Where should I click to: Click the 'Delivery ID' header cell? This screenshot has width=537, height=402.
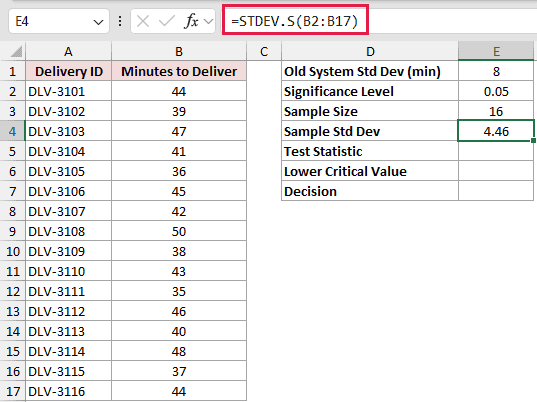(68, 72)
